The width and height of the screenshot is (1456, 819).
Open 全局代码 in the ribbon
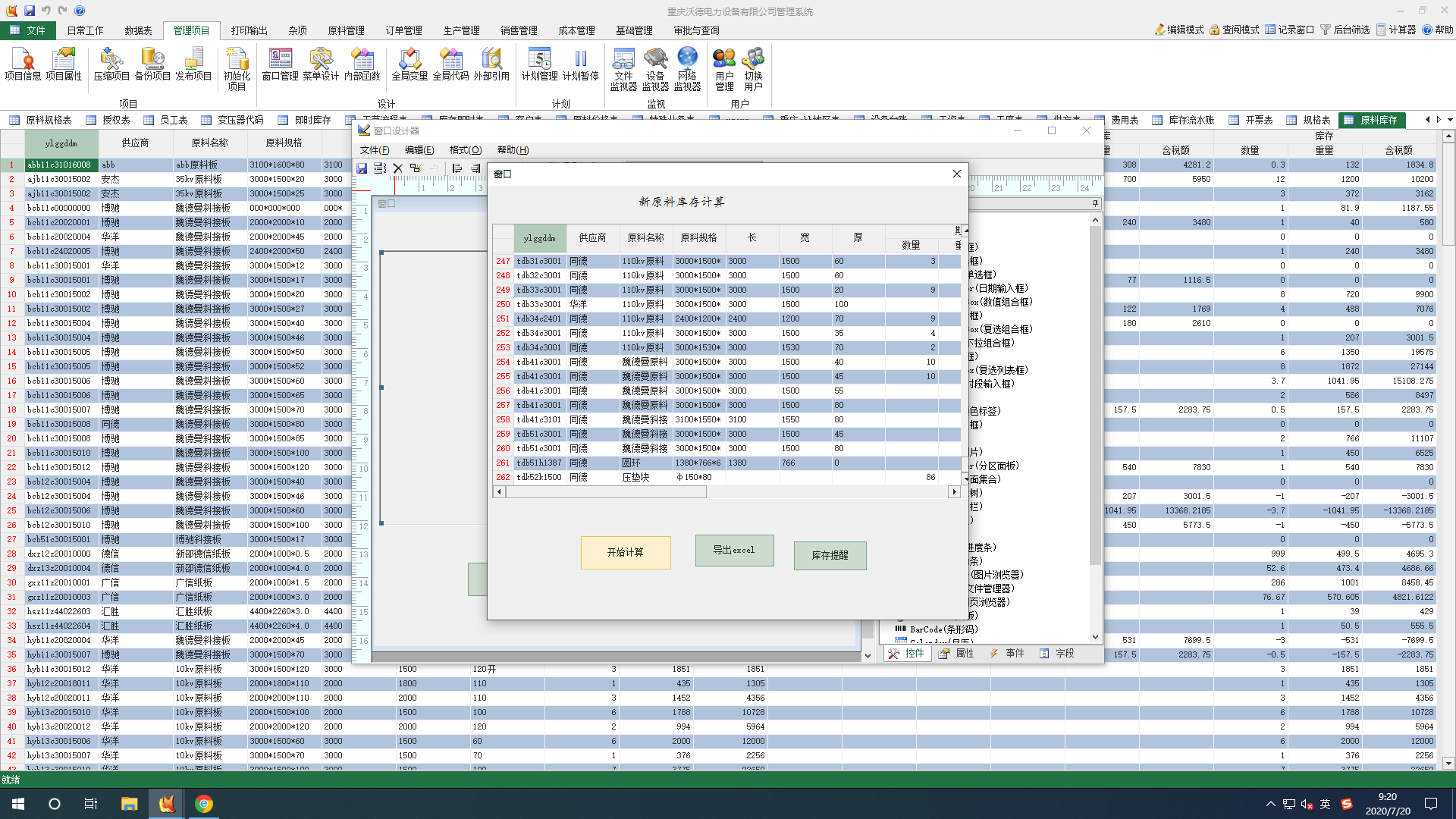(450, 64)
